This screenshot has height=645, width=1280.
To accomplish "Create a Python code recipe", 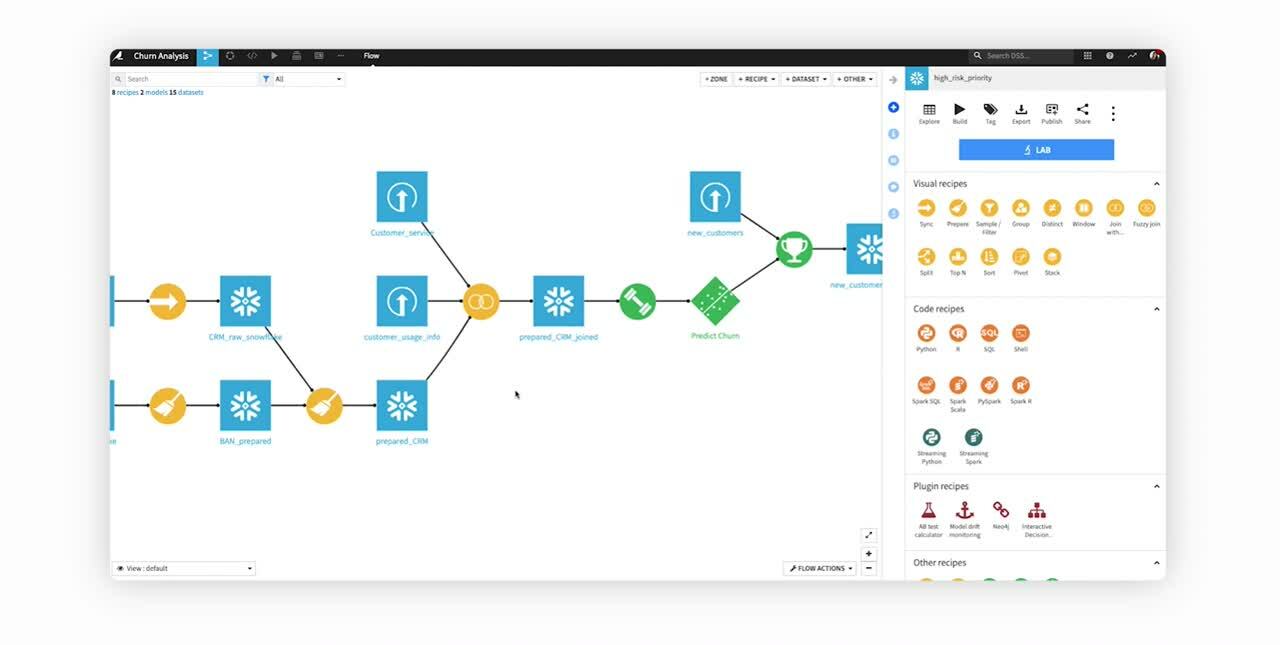I will (x=926, y=333).
